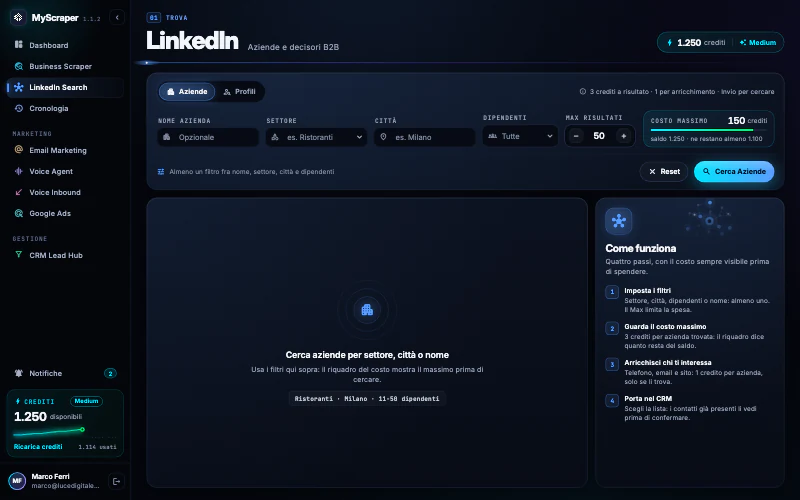Click the MyScraper logo icon
Viewport: 800px width, 500px height.
click(18, 17)
